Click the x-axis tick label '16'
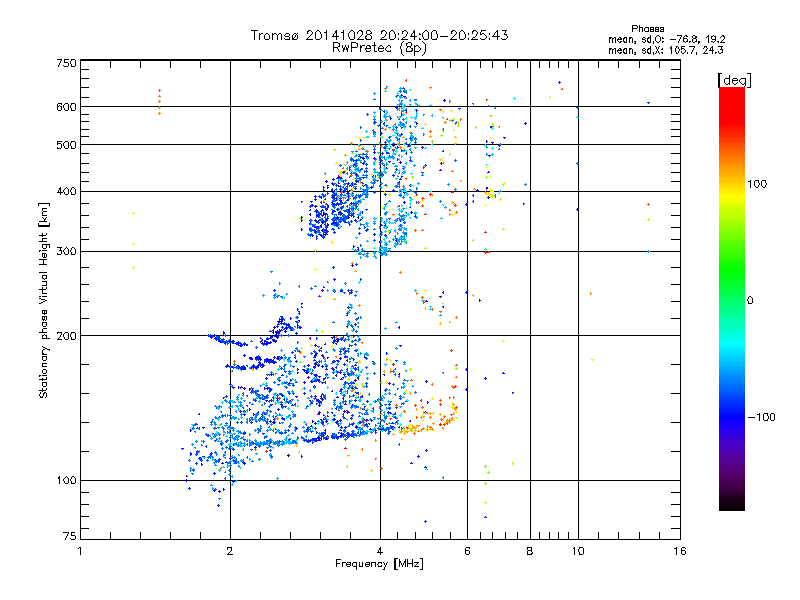800x600 pixels. (680, 551)
